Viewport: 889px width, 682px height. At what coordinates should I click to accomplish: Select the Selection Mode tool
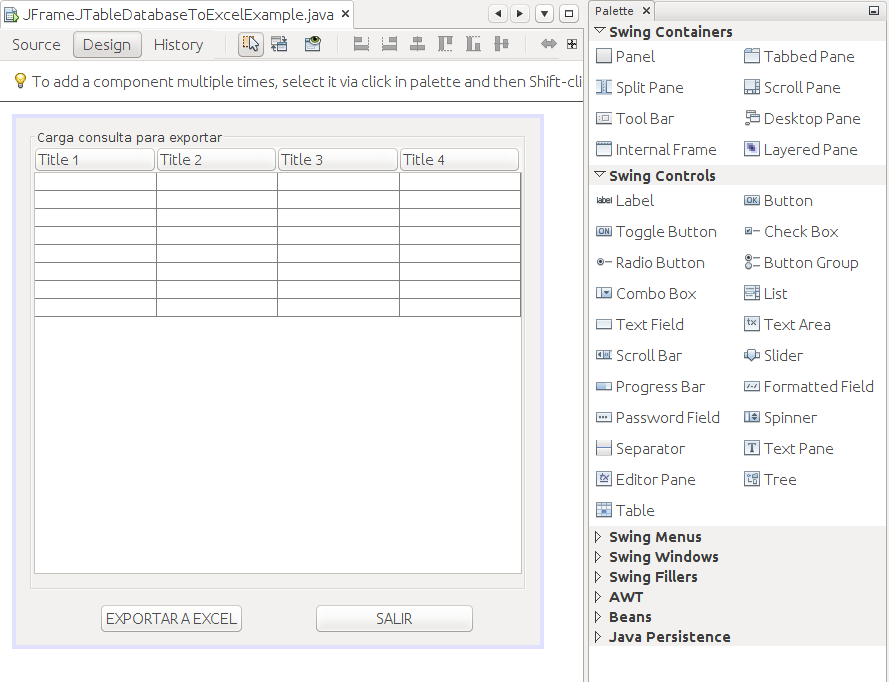click(249, 44)
